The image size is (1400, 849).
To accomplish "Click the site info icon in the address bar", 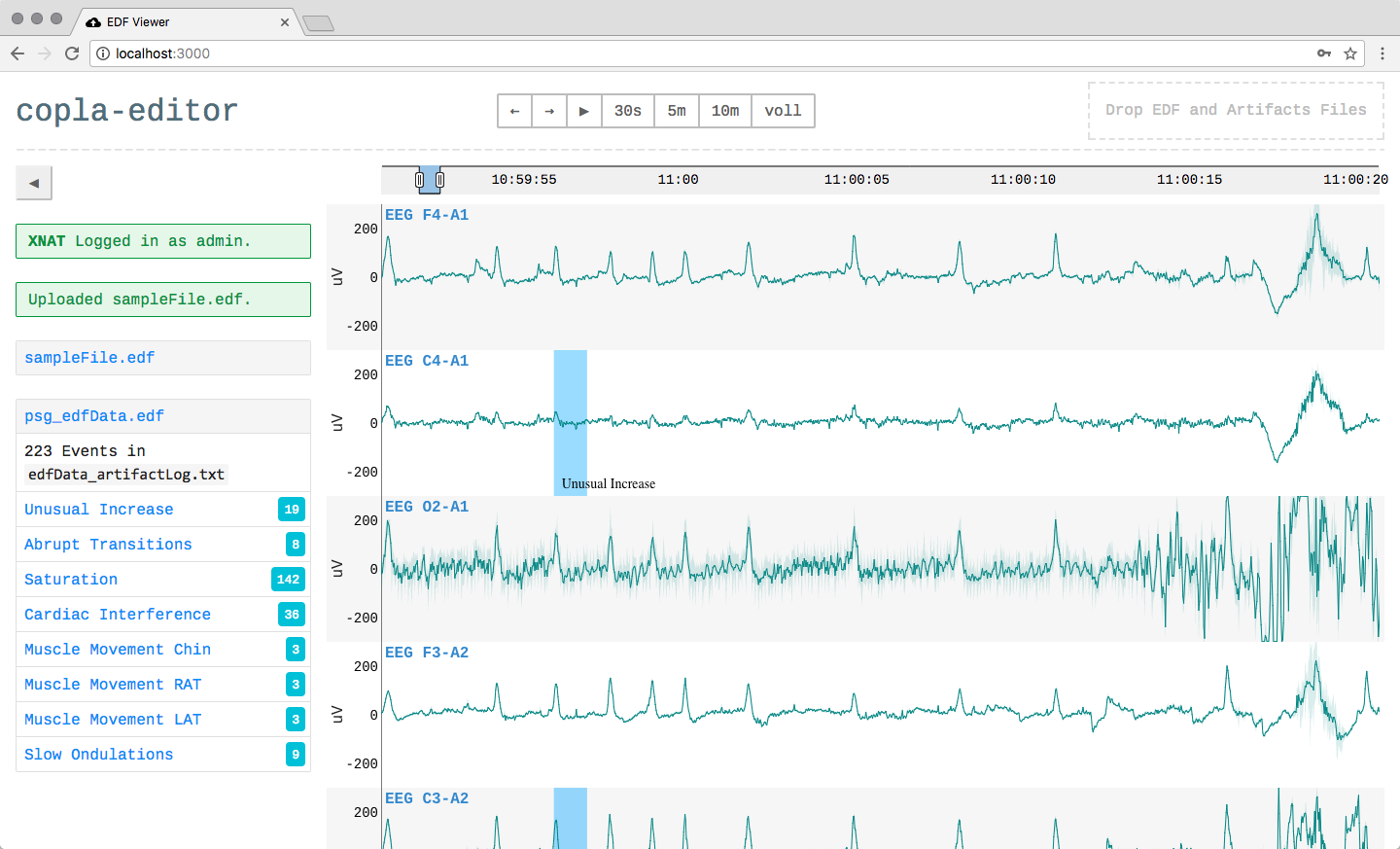I will click(103, 53).
